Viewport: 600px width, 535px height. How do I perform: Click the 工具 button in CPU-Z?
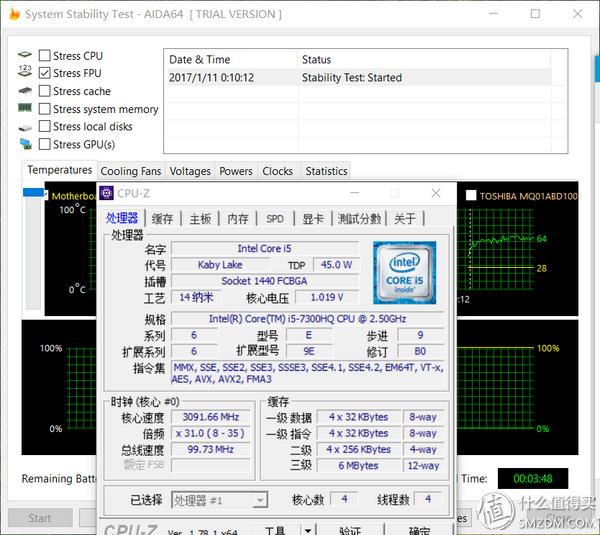[x=275, y=530]
